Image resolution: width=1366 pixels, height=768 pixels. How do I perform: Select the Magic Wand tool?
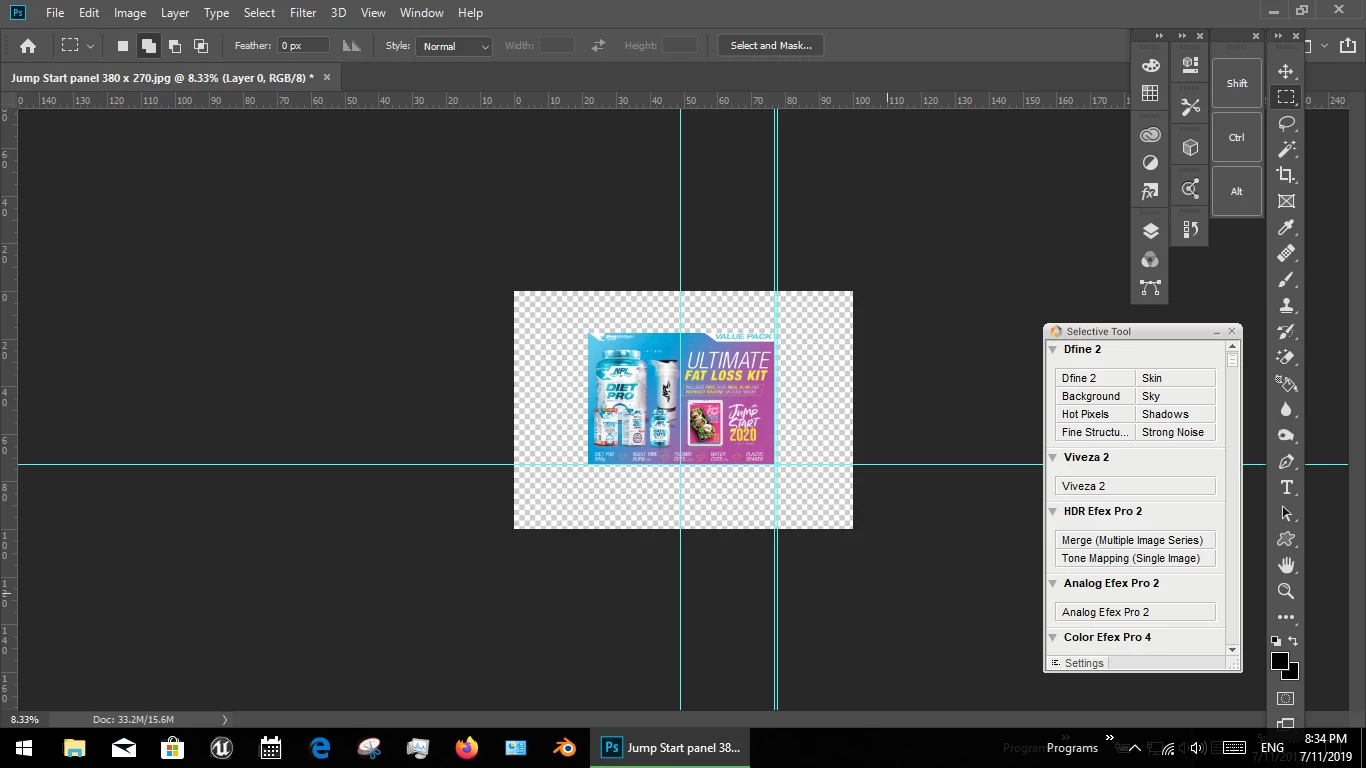pyautogui.click(x=1286, y=149)
